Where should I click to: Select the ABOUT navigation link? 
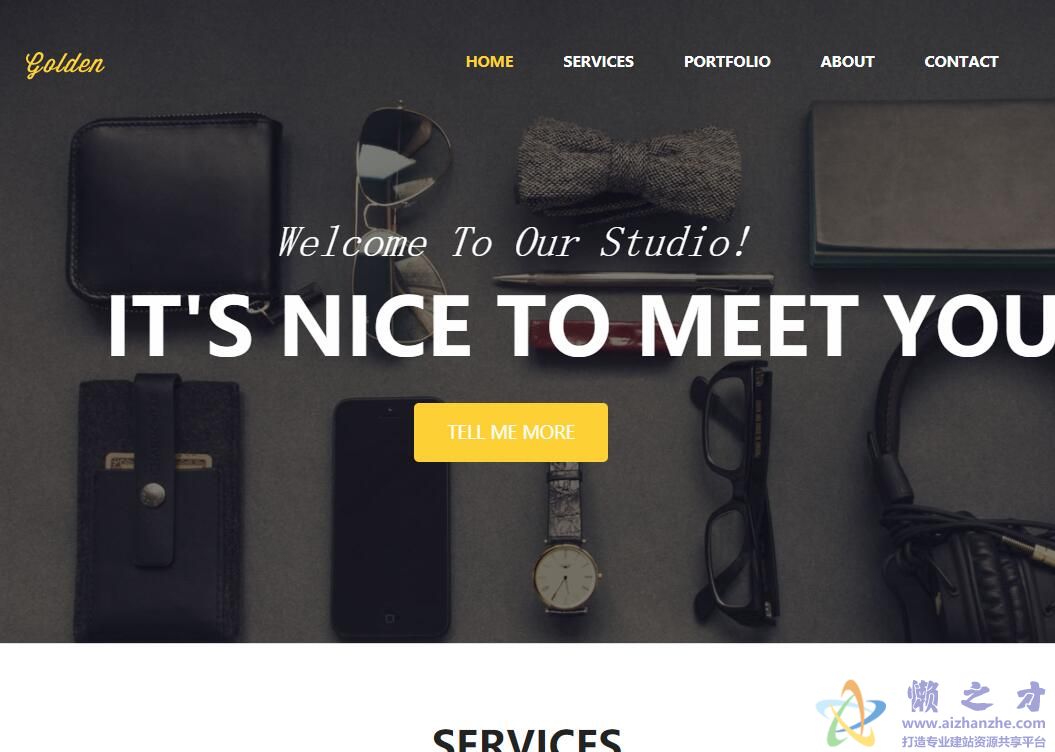pos(847,61)
